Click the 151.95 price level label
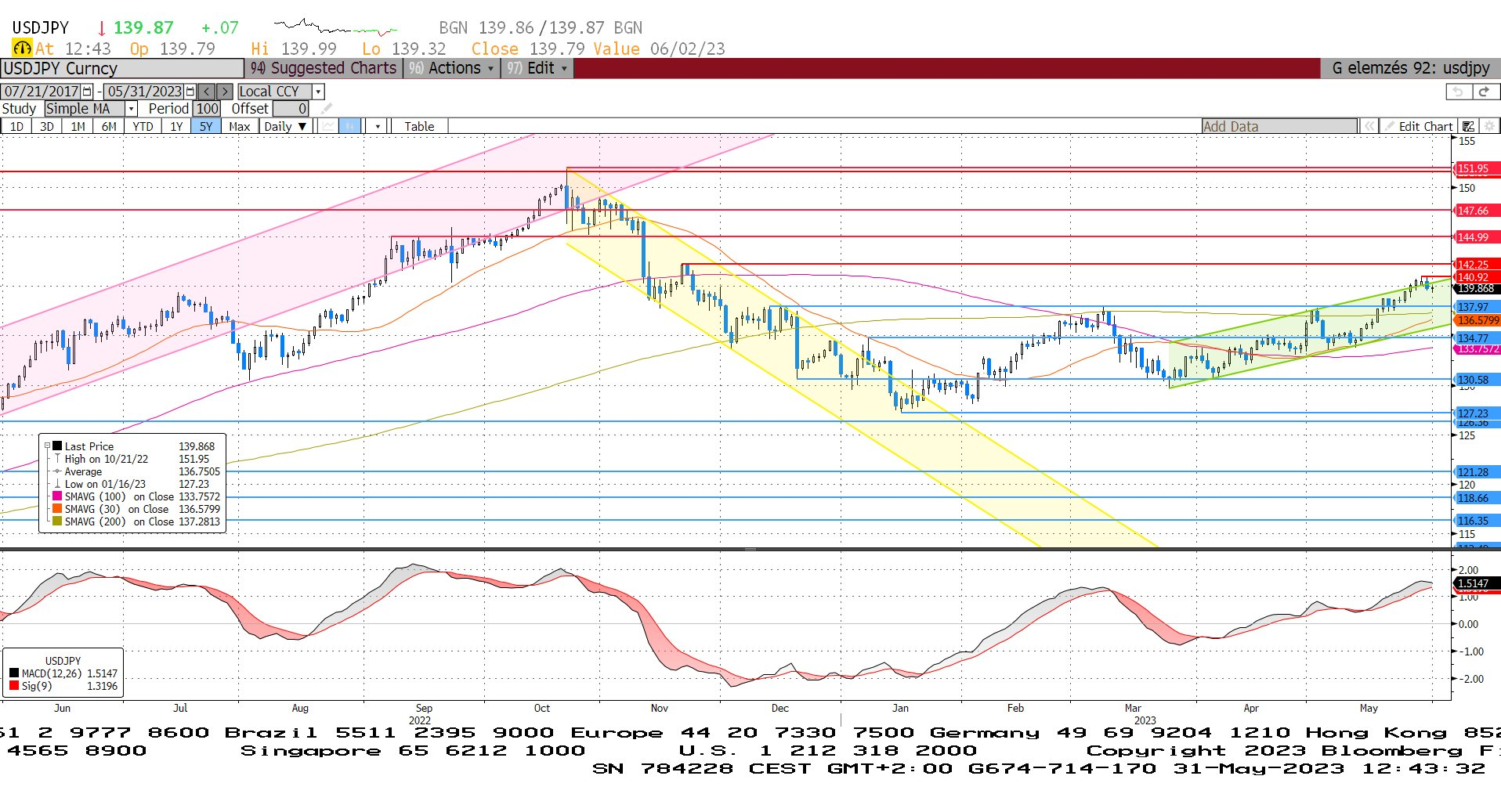 coord(1477,168)
